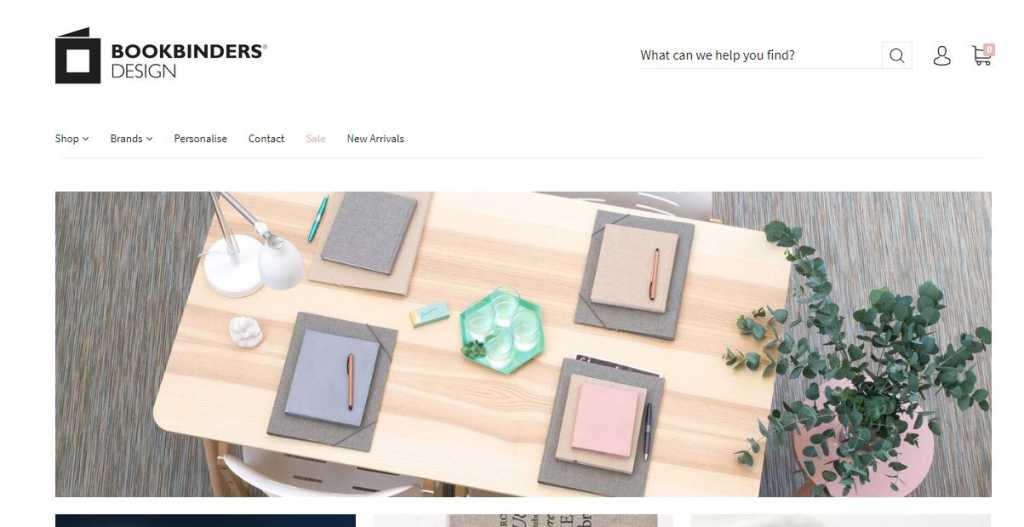Click the Bookbinders Design brand text
Screen dimensions: 1024x527
(x=189, y=61)
